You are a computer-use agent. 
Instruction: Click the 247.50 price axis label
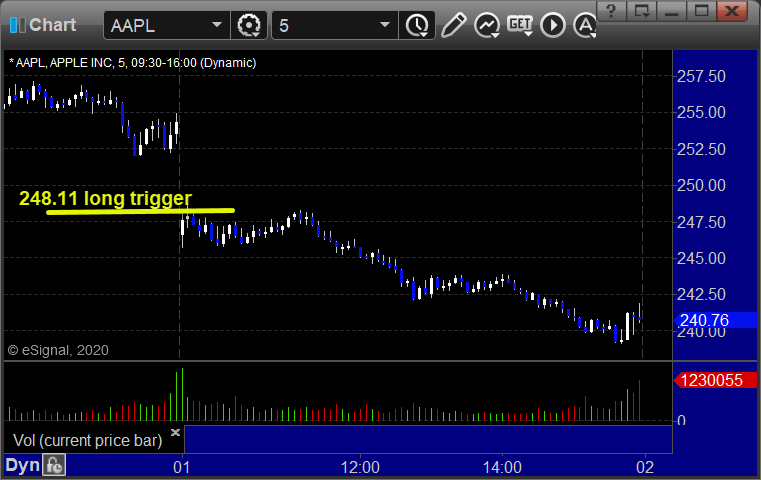(x=701, y=222)
